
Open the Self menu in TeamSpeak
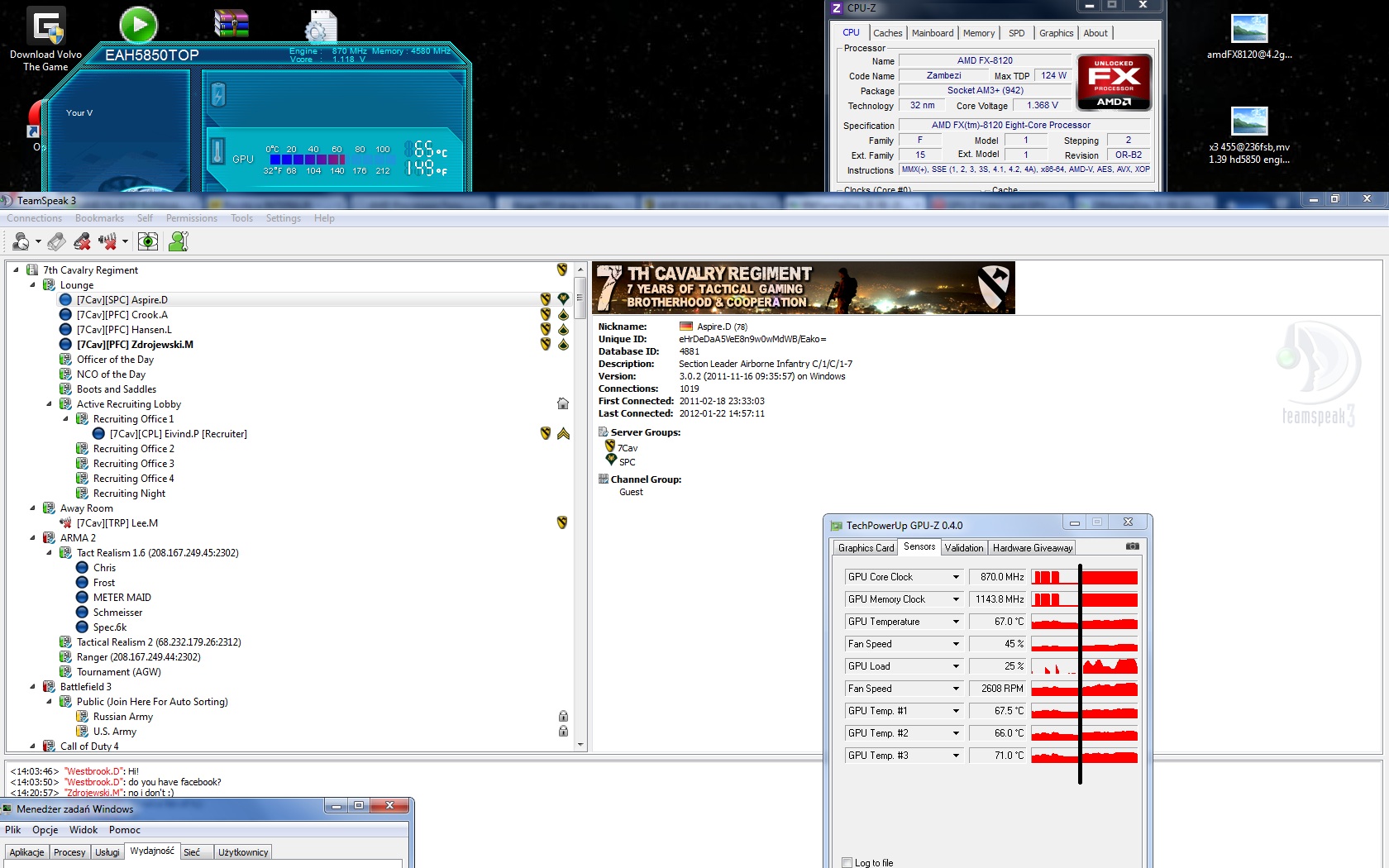(145, 218)
